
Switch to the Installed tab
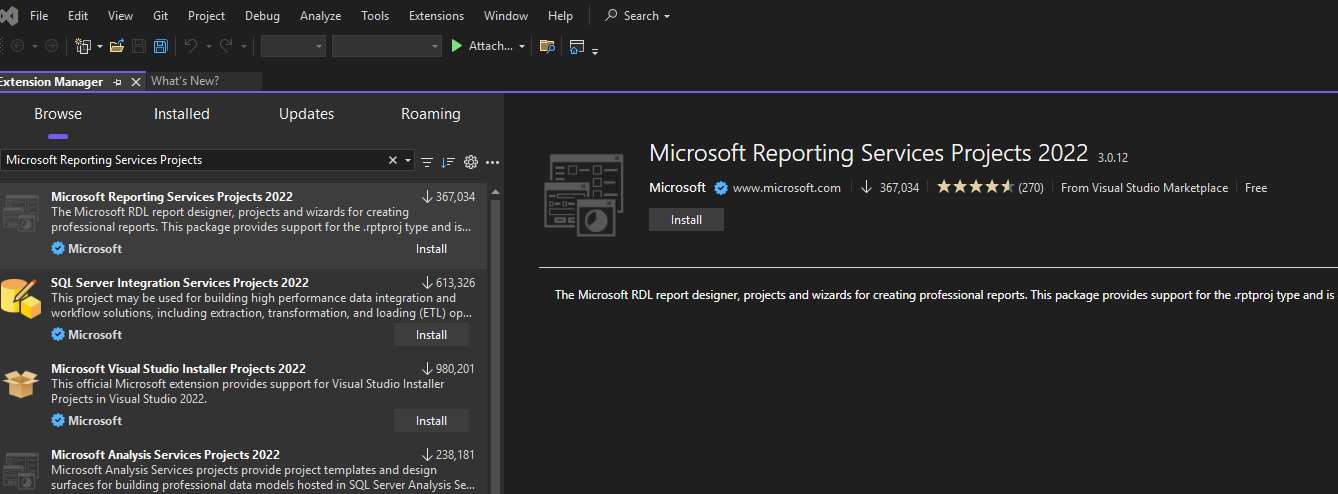pyautogui.click(x=182, y=114)
